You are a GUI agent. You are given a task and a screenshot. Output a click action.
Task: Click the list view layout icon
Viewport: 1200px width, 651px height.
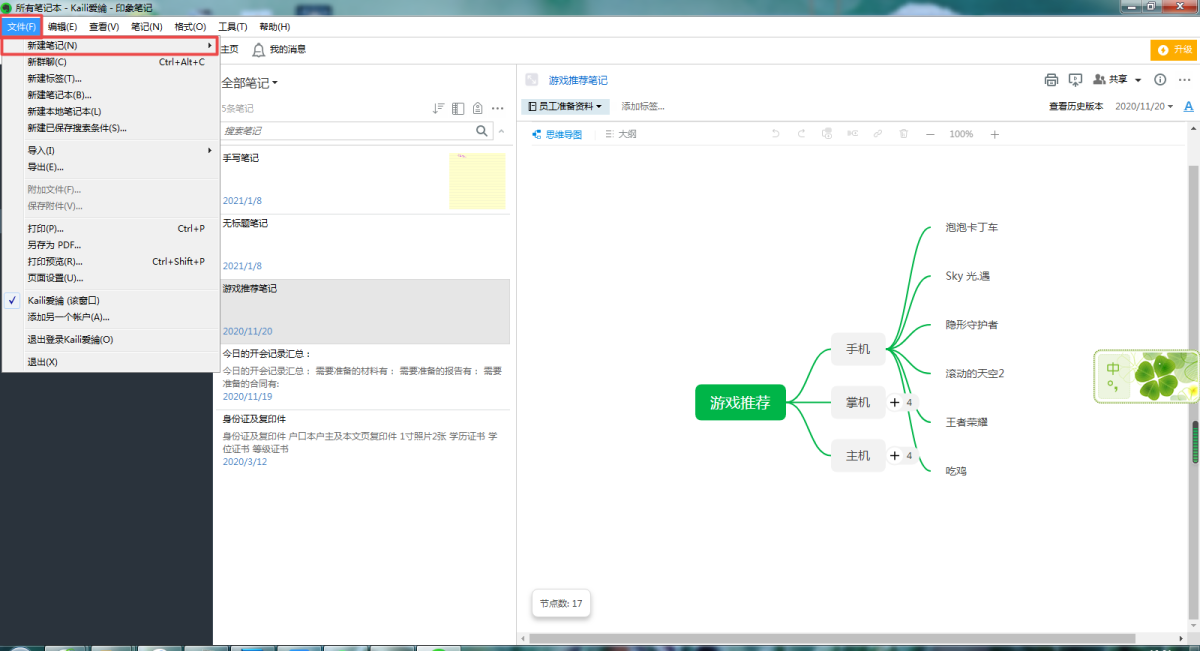coord(458,108)
